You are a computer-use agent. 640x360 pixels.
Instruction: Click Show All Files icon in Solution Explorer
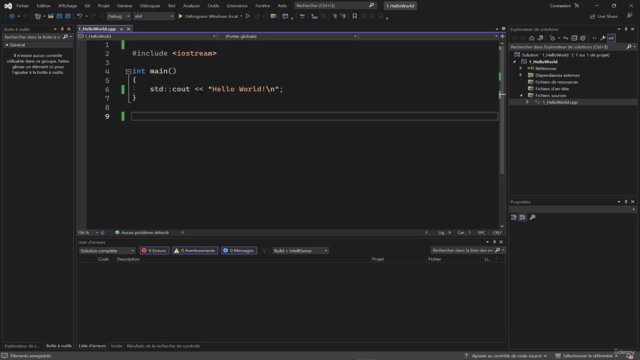pyautogui.click(x=583, y=38)
